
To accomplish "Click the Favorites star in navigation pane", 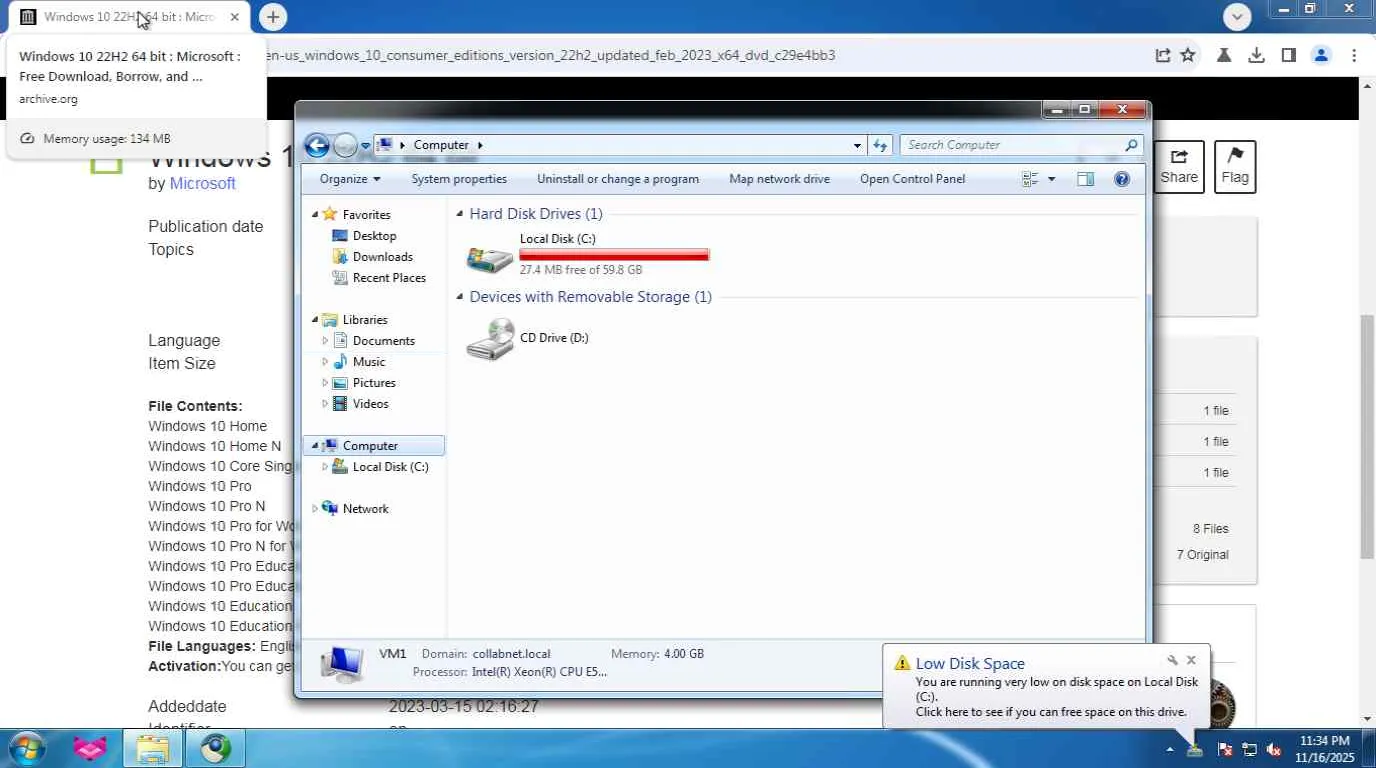I will pyautogui.click(x=329, y=214).
